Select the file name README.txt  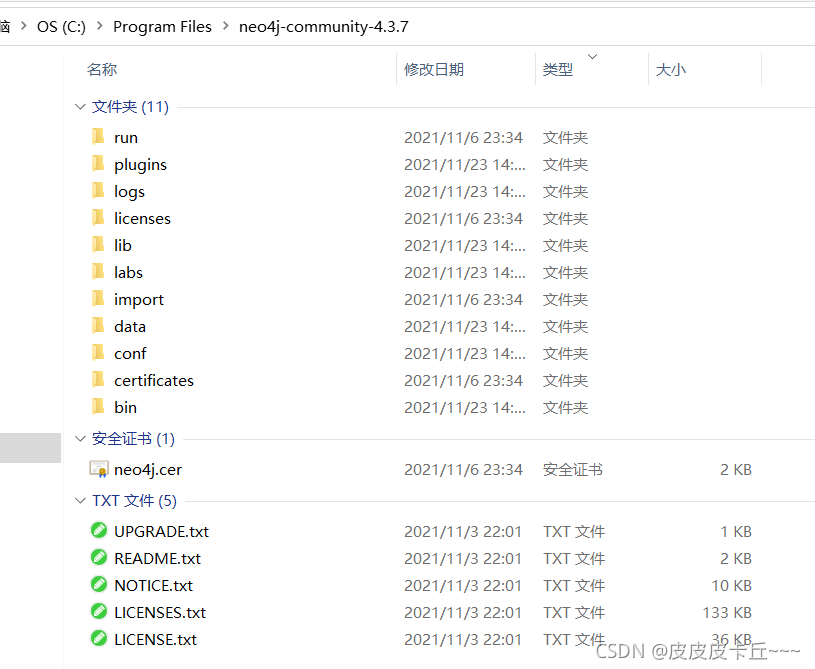click(157, 558)
